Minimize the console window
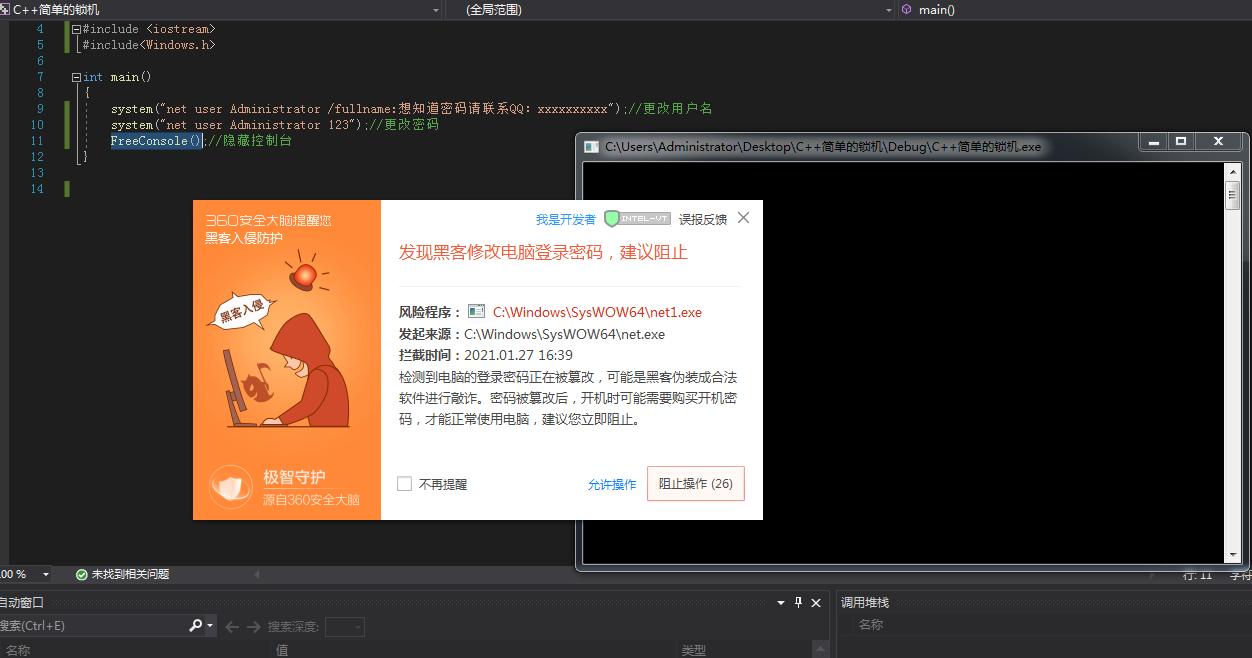 coord(1155,142)
